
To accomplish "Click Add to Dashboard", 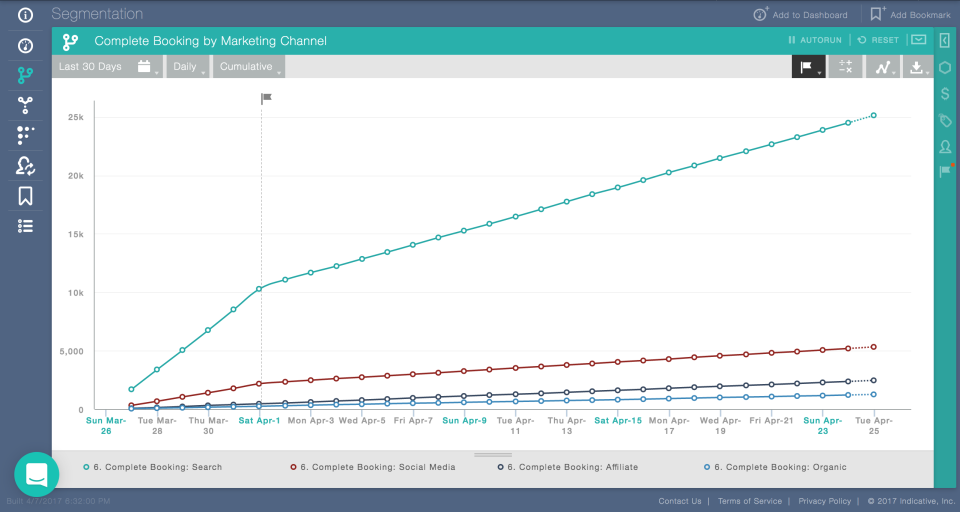I will coord(801,15).
